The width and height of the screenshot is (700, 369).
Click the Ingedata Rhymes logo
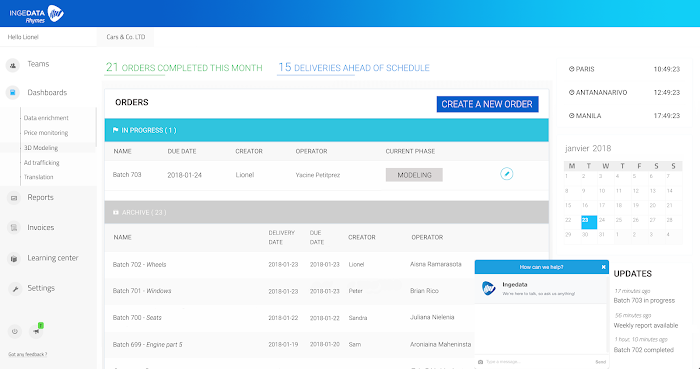37,14
